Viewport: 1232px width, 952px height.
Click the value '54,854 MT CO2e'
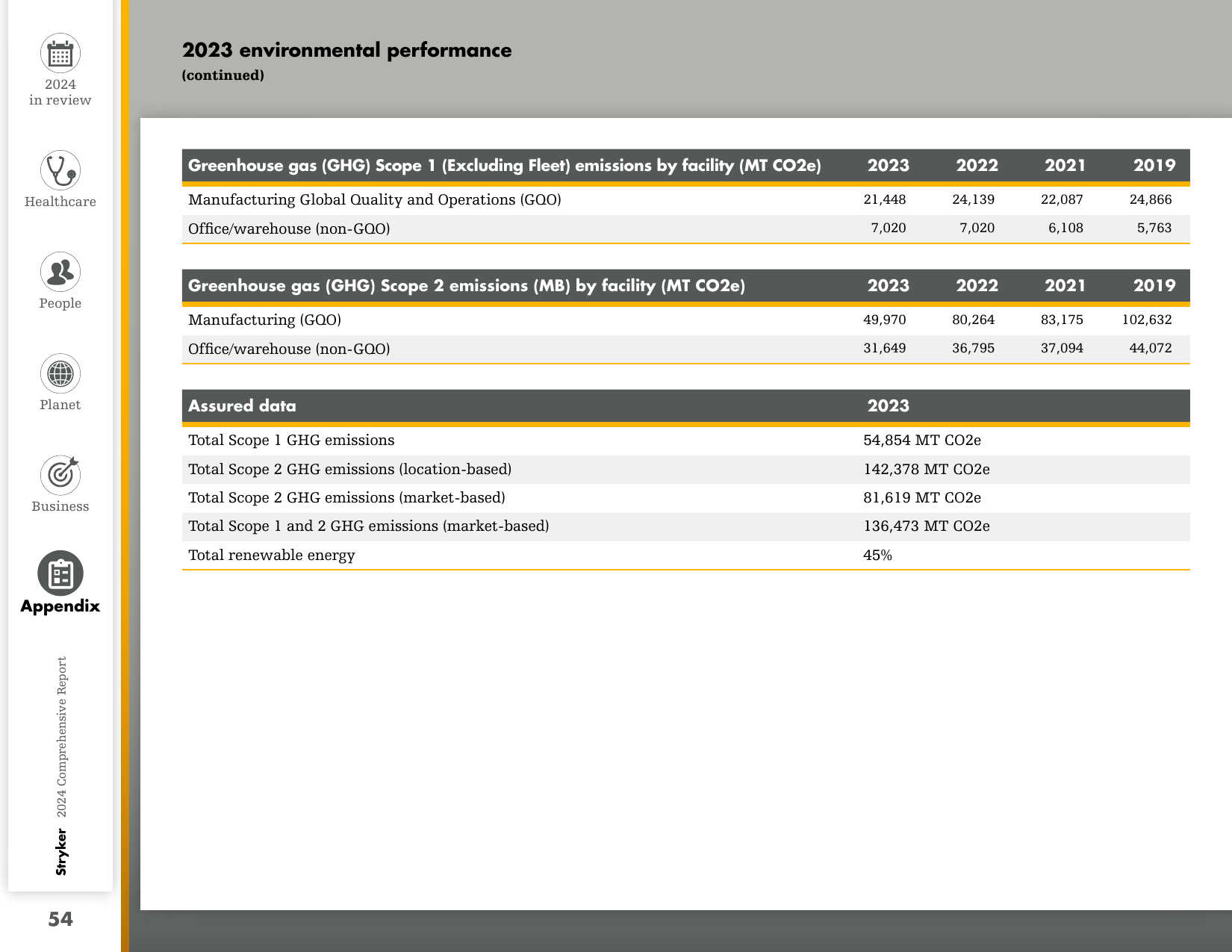click(922, 441)
